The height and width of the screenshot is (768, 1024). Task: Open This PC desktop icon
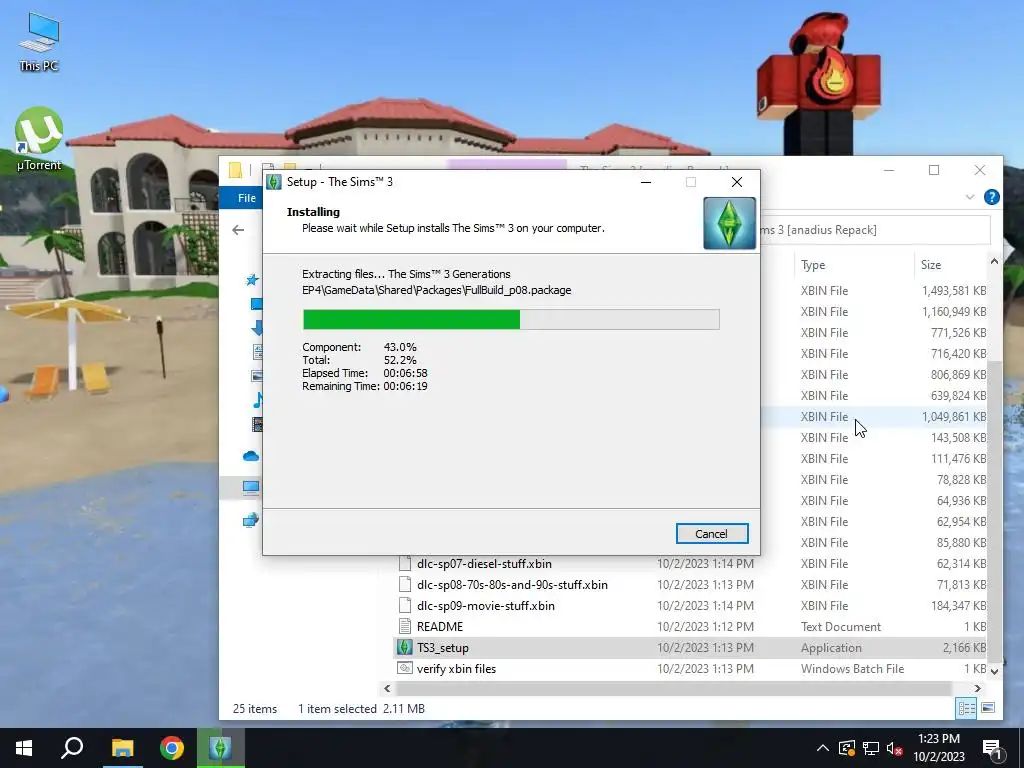click(39, 42)
